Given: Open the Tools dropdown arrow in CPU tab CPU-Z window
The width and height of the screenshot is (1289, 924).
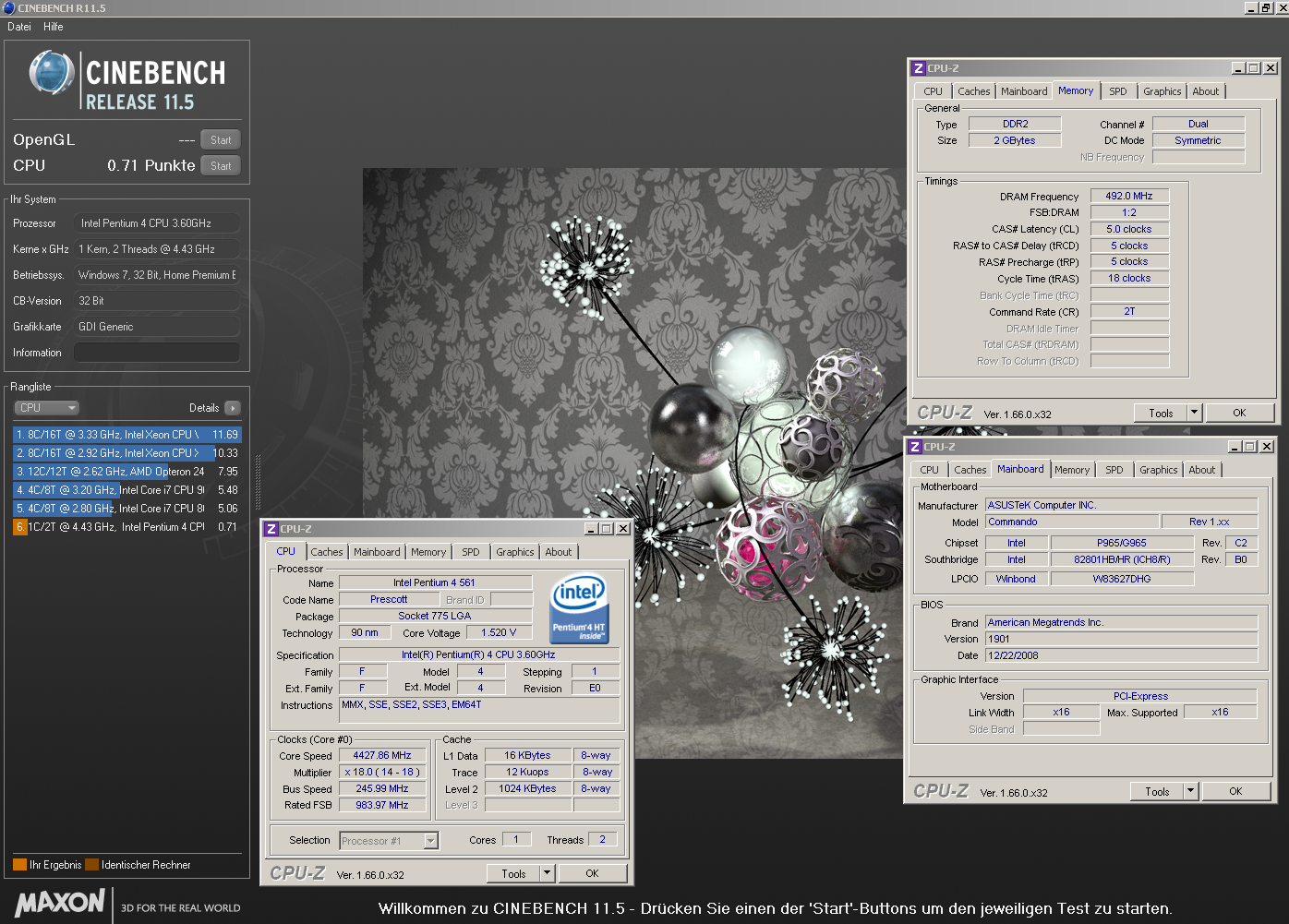Looking at the screenshot, I should click(547, 873).
